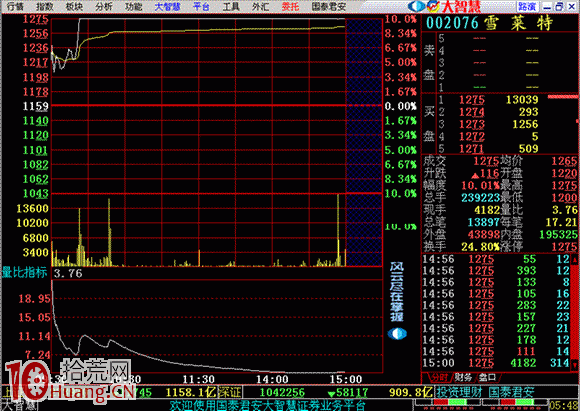Open the 委托 trading menu

tap(290, 6)
